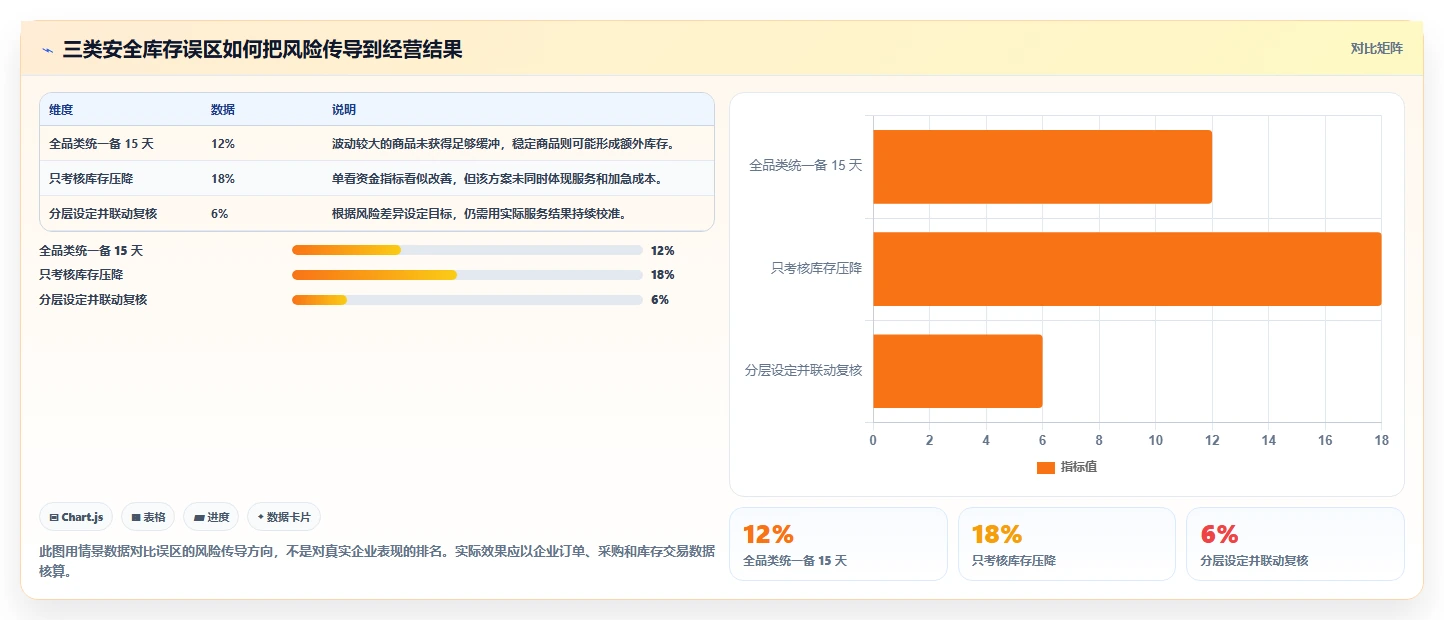
Task: Click the 18% value in the table
Action: 223,178
